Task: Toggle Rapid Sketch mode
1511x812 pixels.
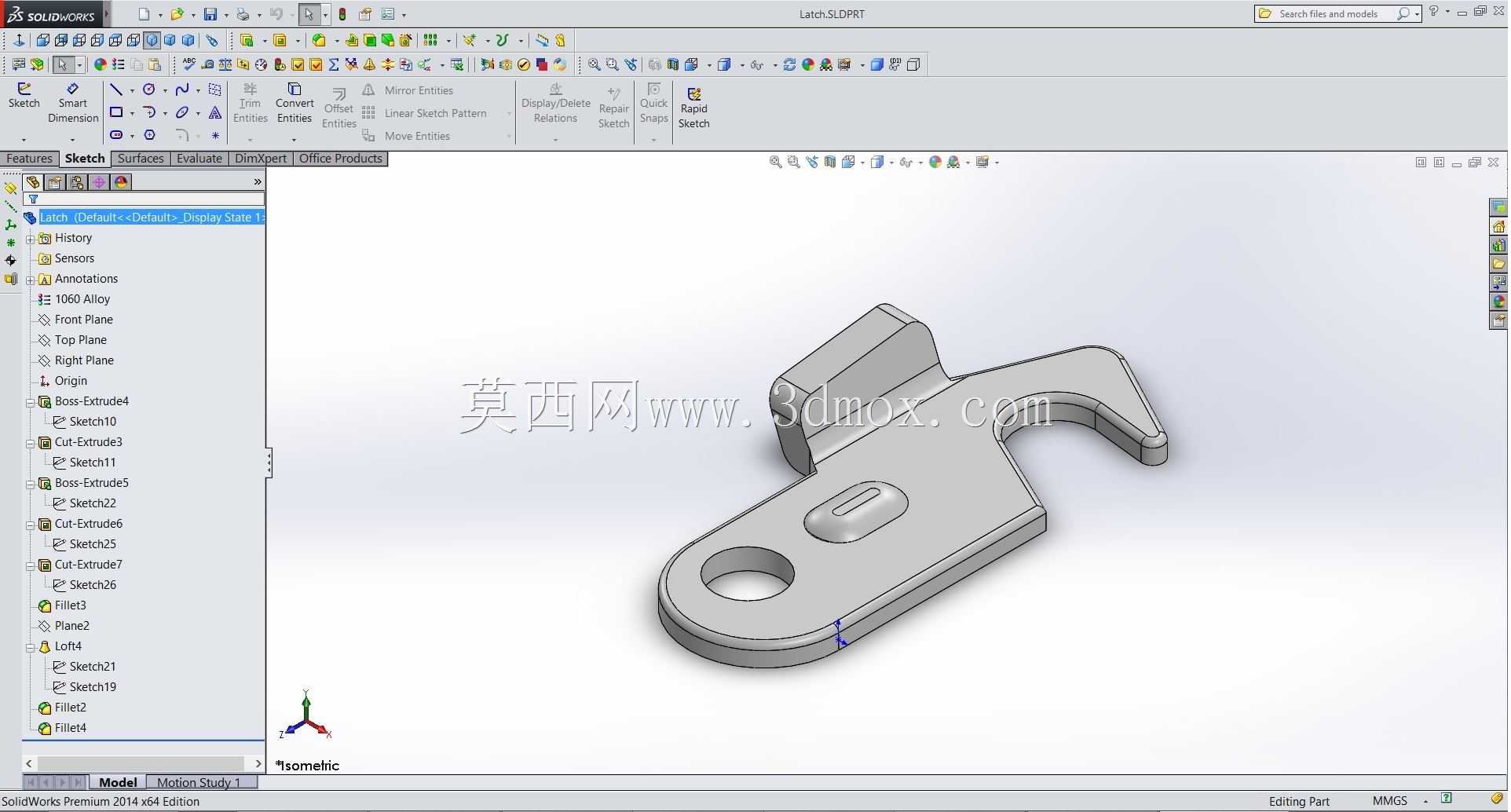Action: tap(694, 108)
